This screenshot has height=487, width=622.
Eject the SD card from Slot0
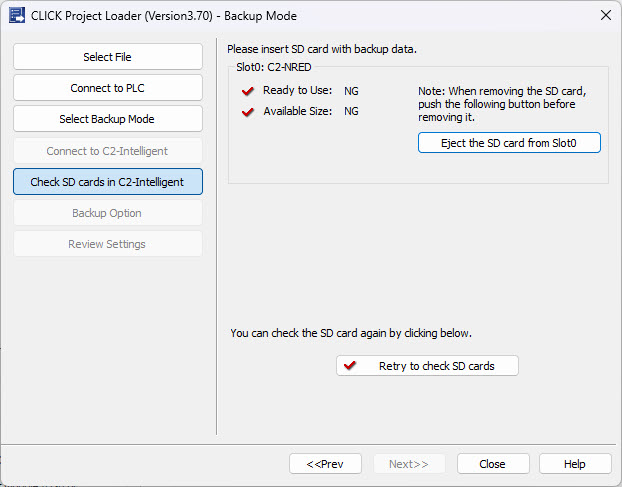[x=509, y=143]
